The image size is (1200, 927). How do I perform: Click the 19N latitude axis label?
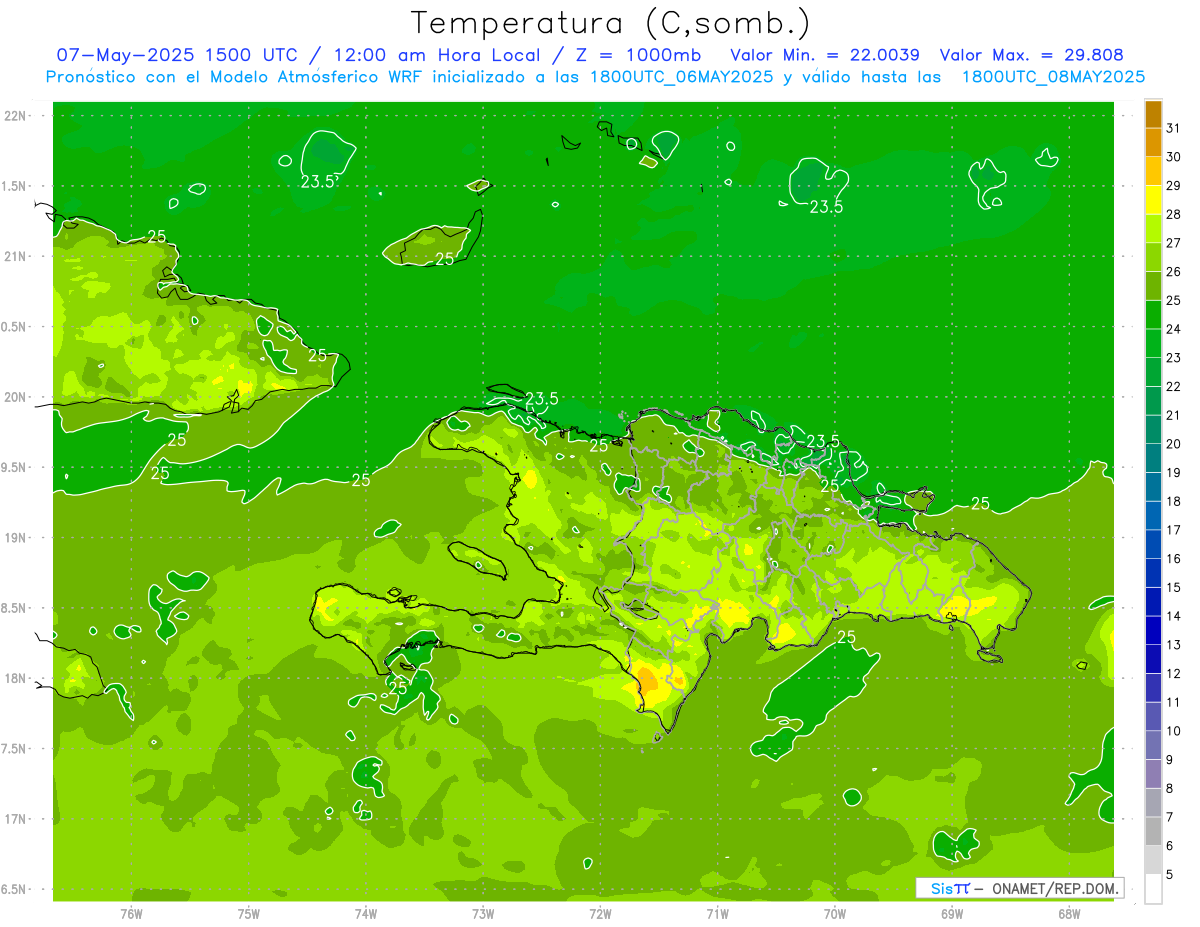pos(16,538)
